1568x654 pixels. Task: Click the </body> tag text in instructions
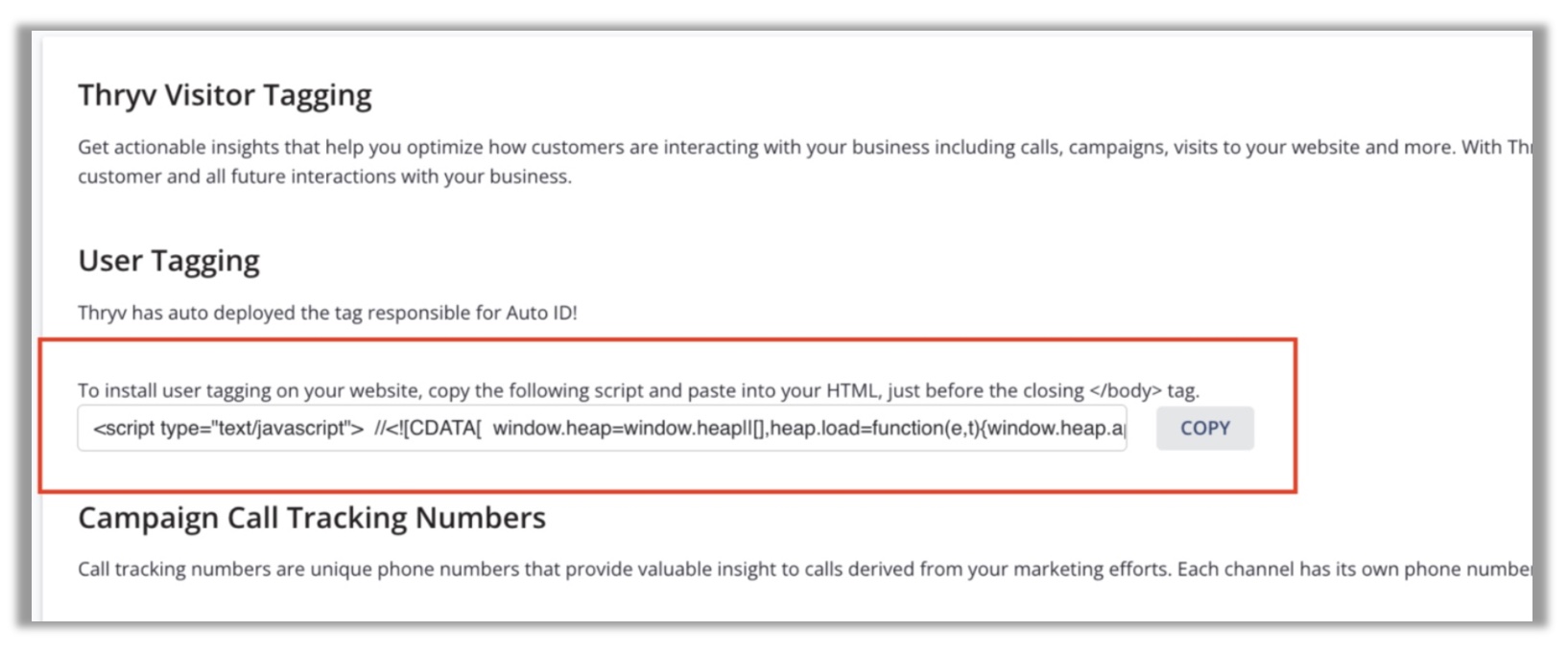[1125, 390]
